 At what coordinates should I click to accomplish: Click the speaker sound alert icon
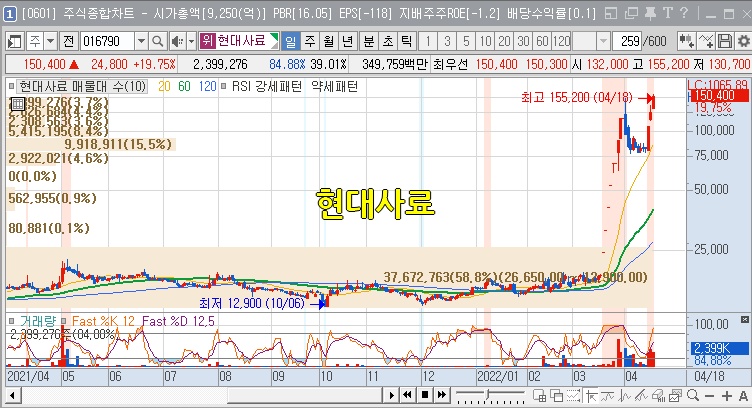(177, 41)
